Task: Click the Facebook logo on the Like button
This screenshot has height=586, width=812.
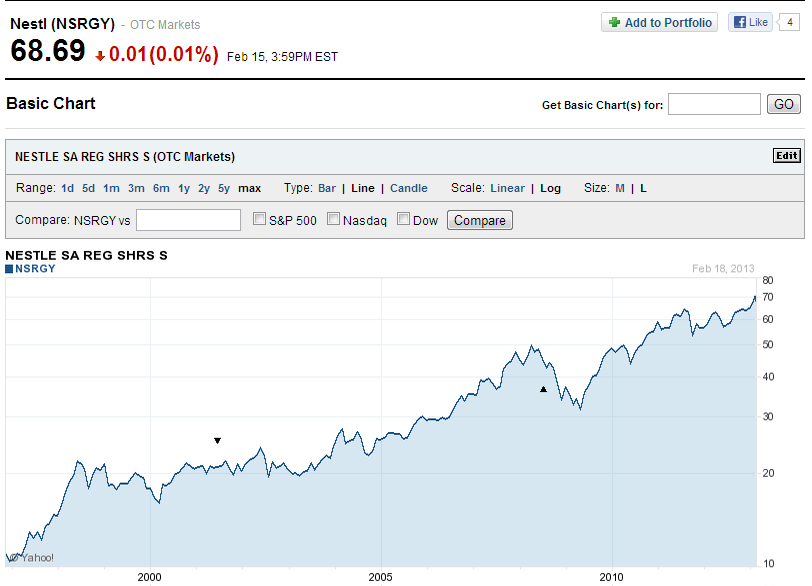Action: pos(740,22)
